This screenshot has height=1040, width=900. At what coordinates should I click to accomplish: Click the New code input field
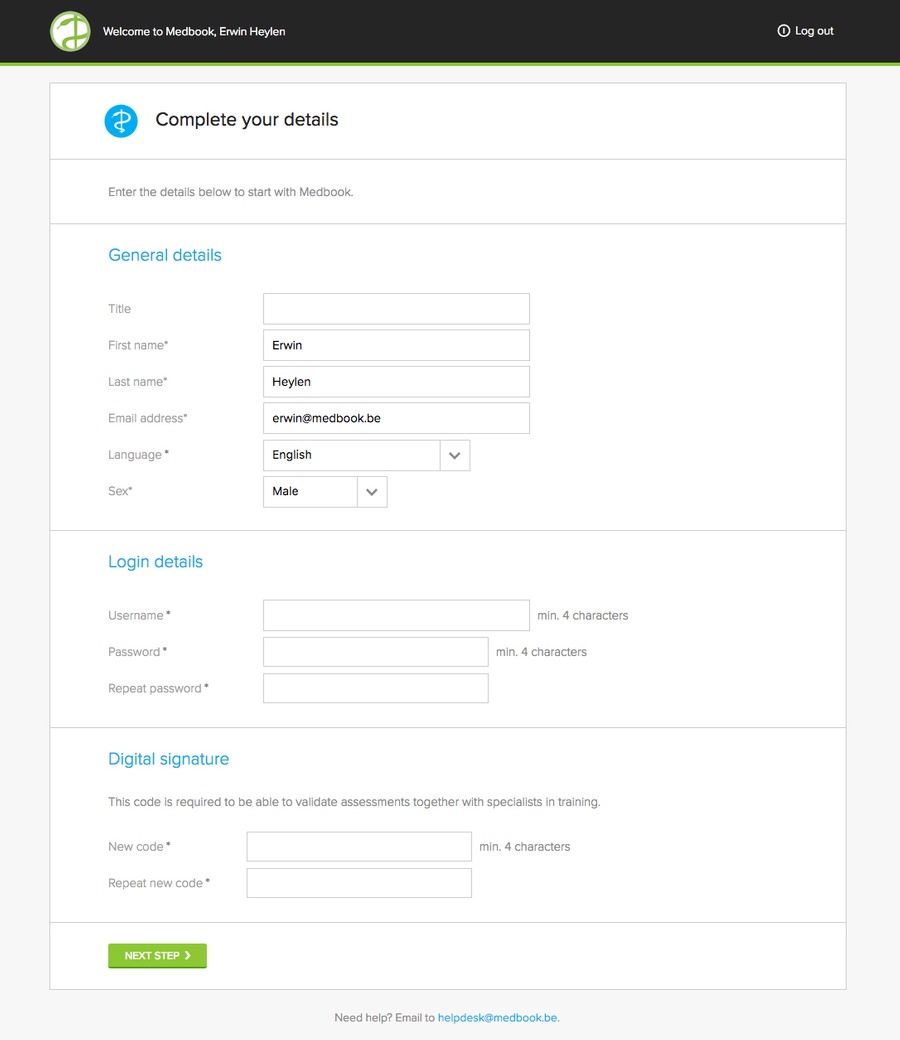tap(359, 846)
